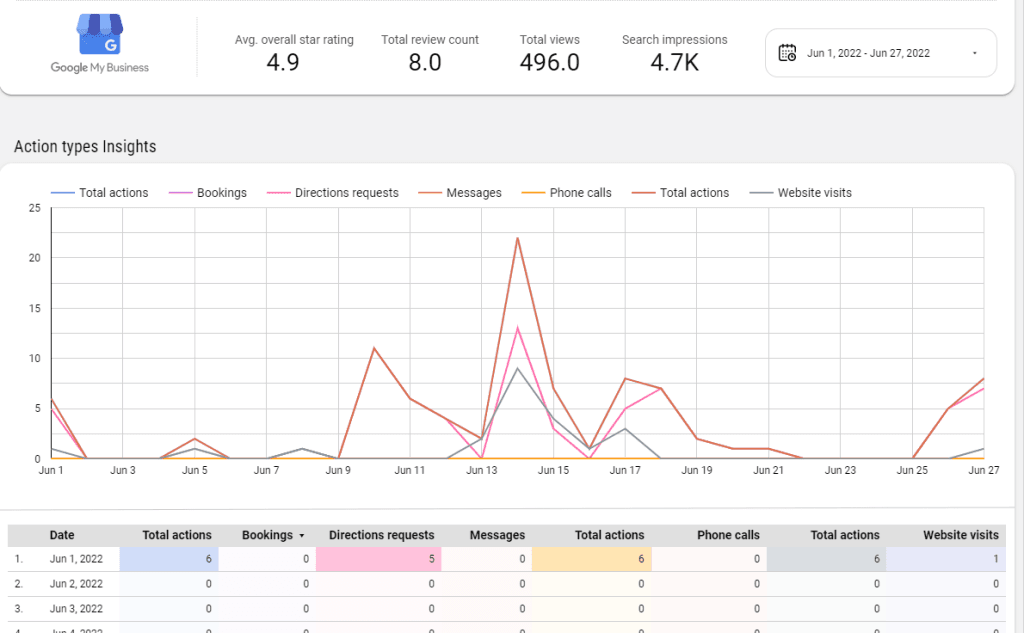Click the Website visits column header
This screenshot has width=1024, height=633.
coord(960,535)
